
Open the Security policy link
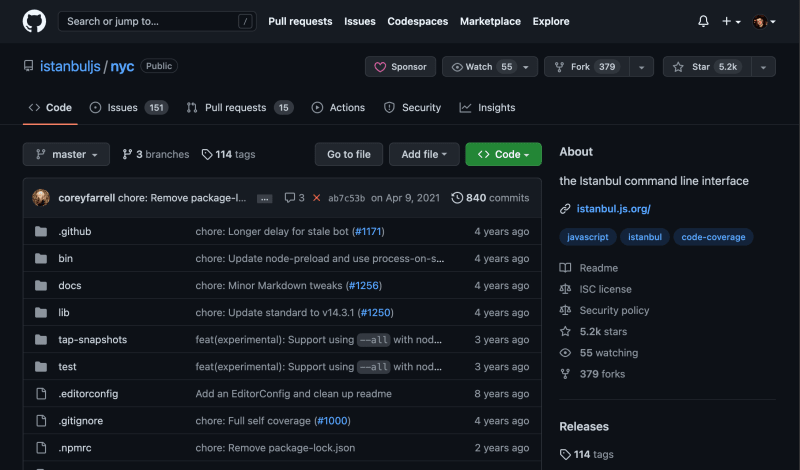coord(614,311)
